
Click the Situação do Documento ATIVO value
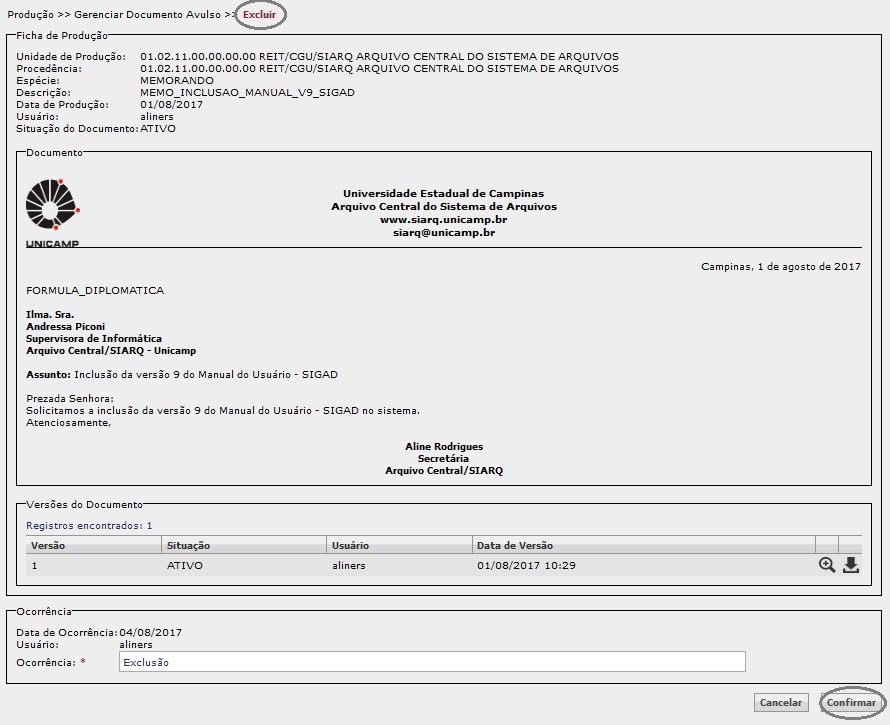158,129
